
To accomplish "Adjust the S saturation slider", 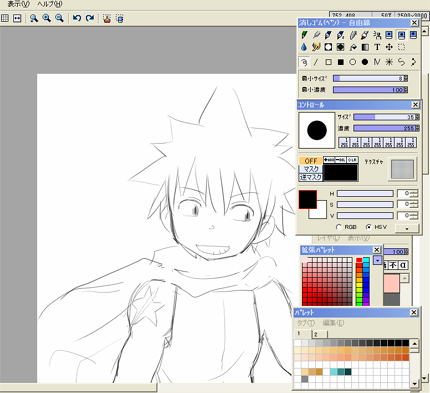I will [x=365, y=204].
